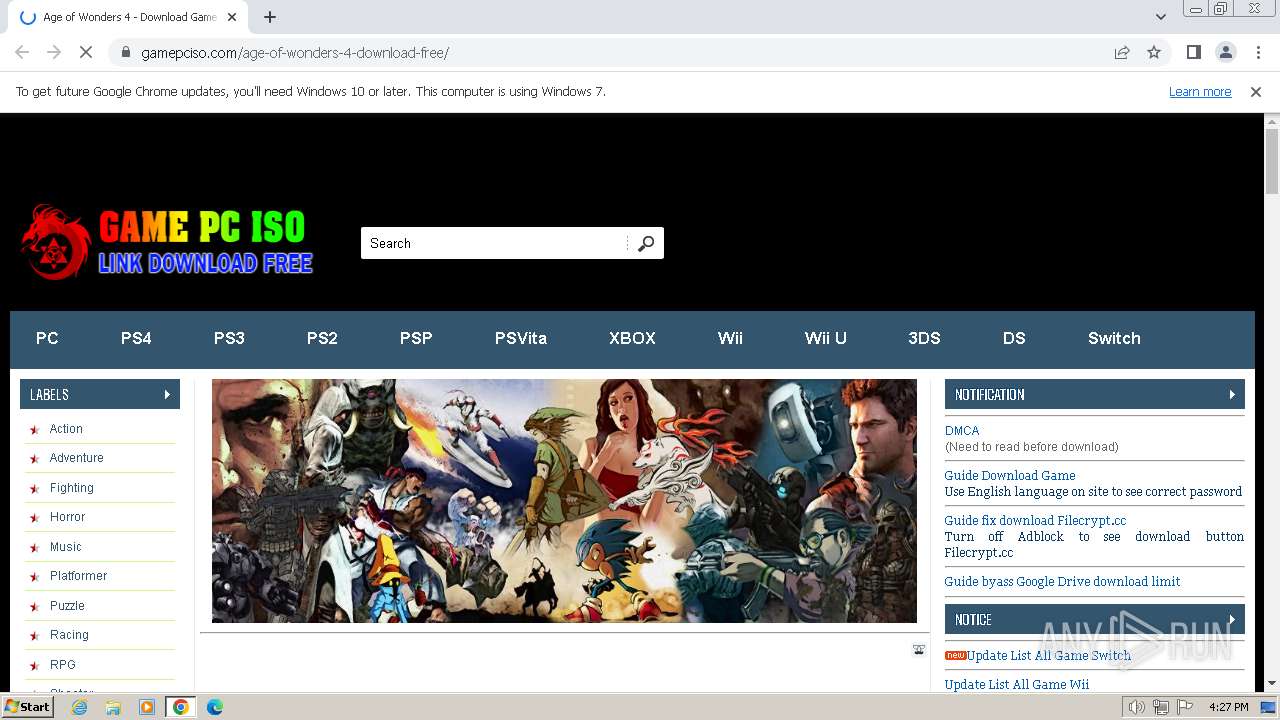The height and width of the screenshot is (720, 1280).
Task: Open Update List All Game Switch link
Action: point(1049,656)
